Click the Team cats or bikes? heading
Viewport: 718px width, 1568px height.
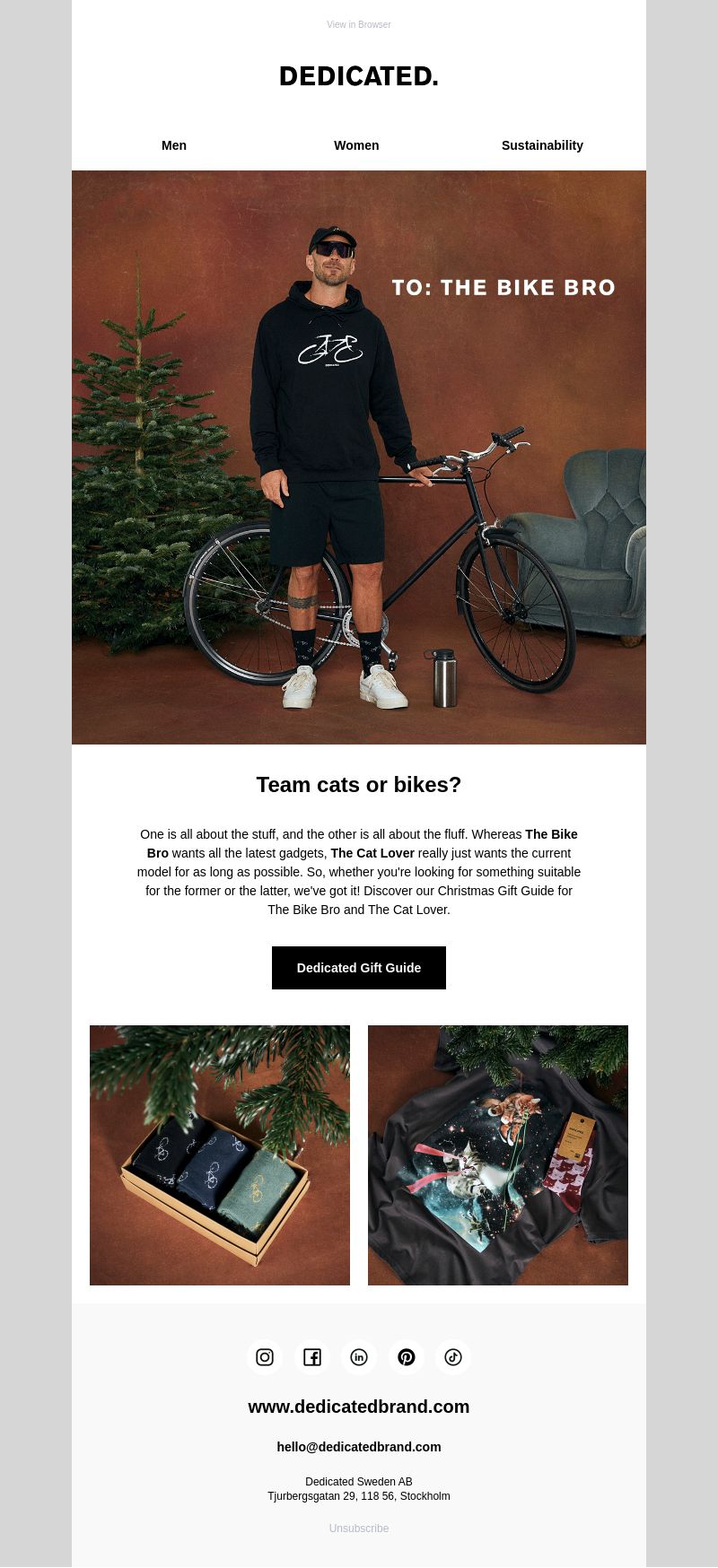pyautogui.click(x=359, y=785)
